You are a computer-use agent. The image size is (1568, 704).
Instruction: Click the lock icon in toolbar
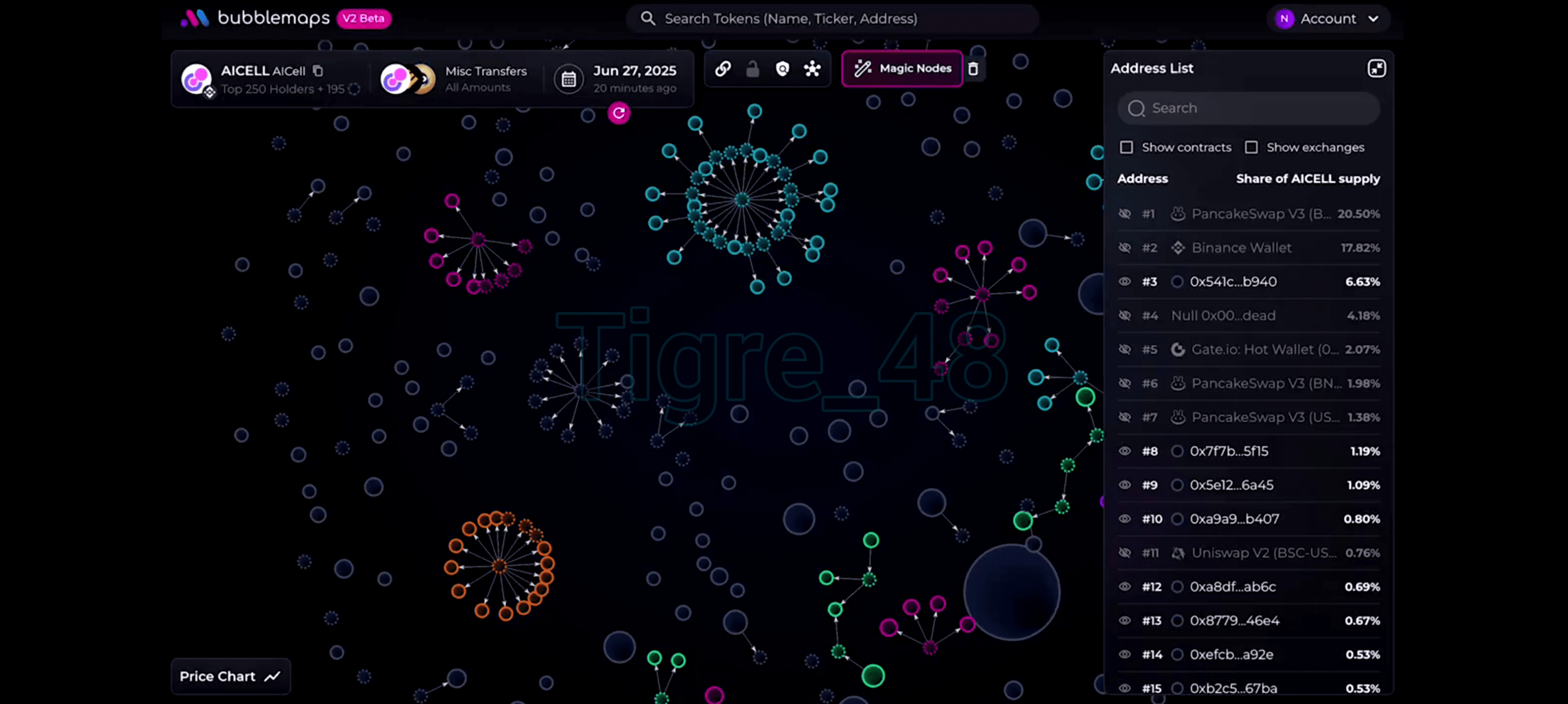[752, 69]
